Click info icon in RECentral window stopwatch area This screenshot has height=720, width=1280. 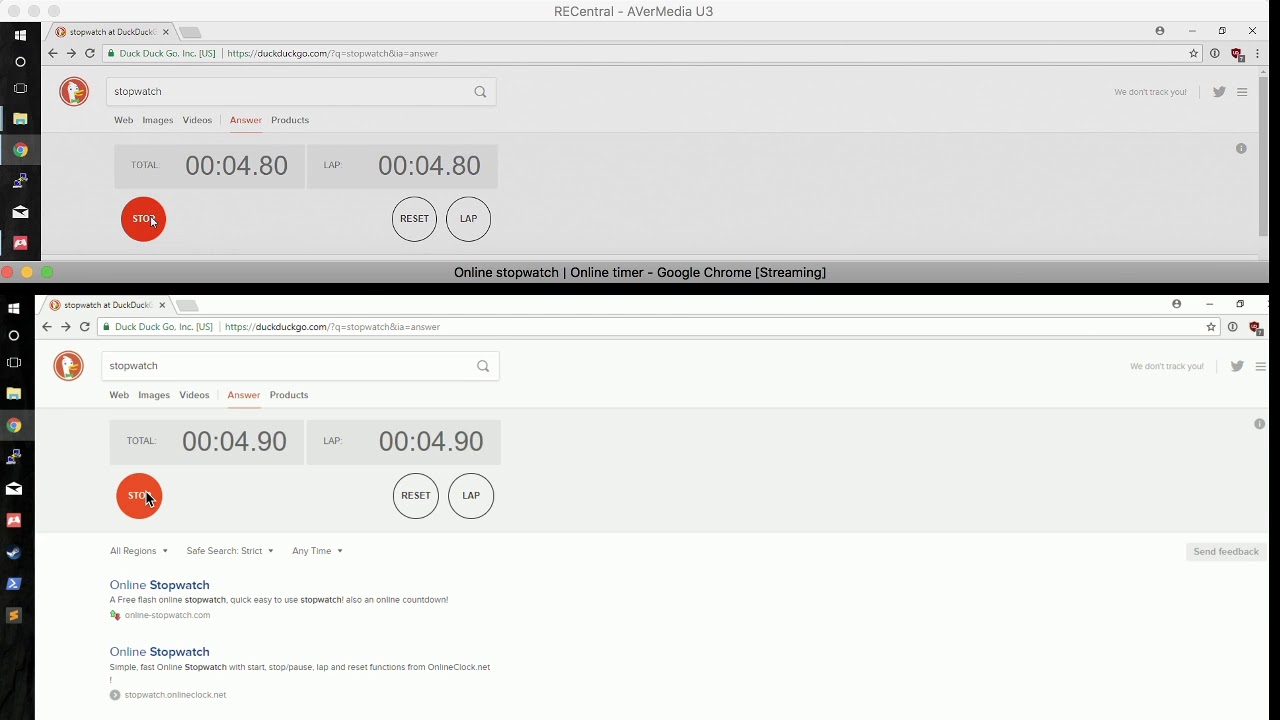(1241, 148)
